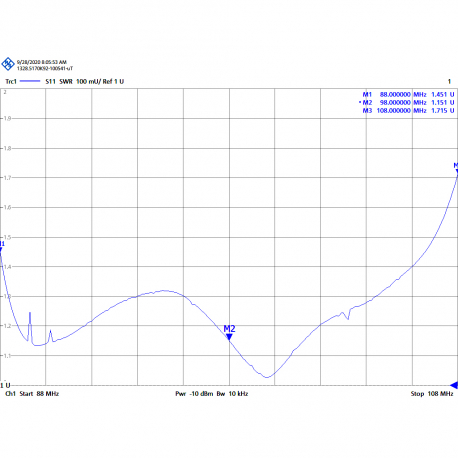Click the SWR format label
Viewport: 458px width, 458px height.
66,81
